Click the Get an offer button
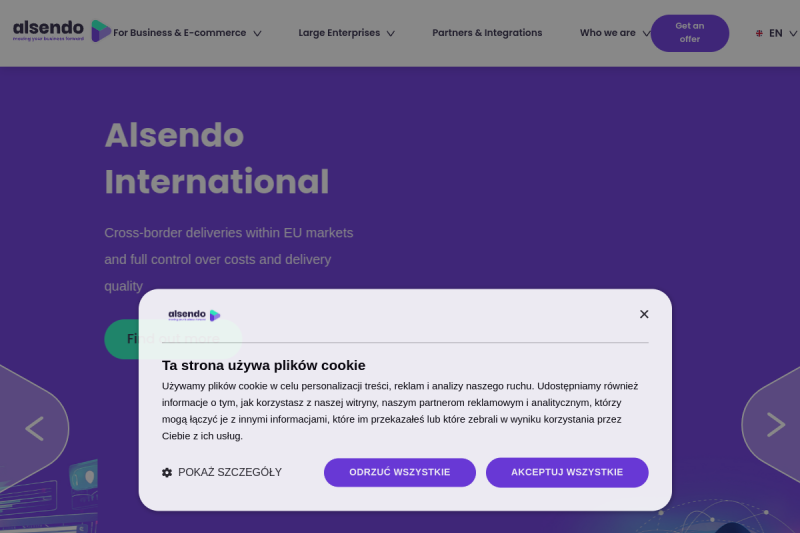Image resolution: width=800 pixels, height=533 pixels. 690,33
